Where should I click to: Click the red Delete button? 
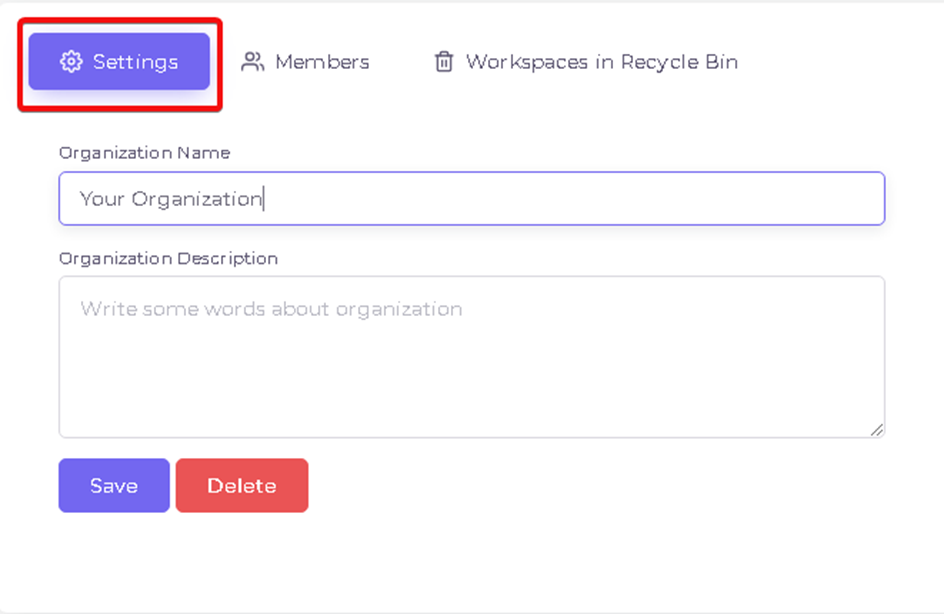click(242, 485)
